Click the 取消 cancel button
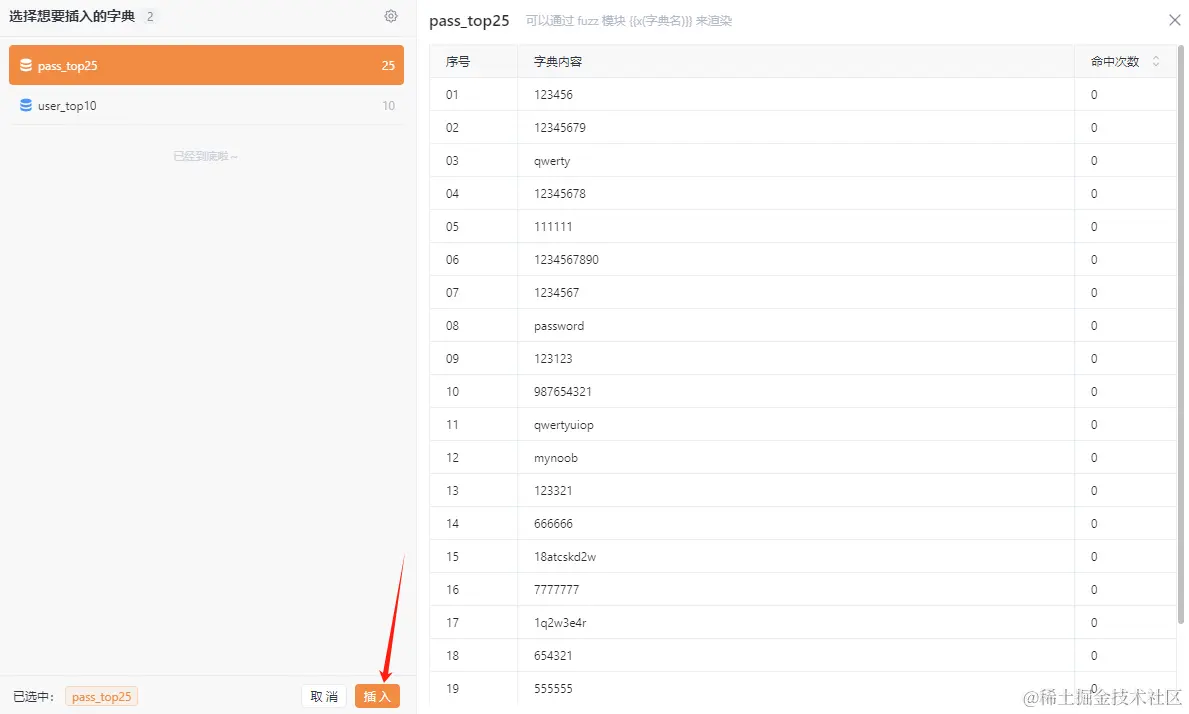The width and height of the screenshot is (1189, 714). pos(324,697)
